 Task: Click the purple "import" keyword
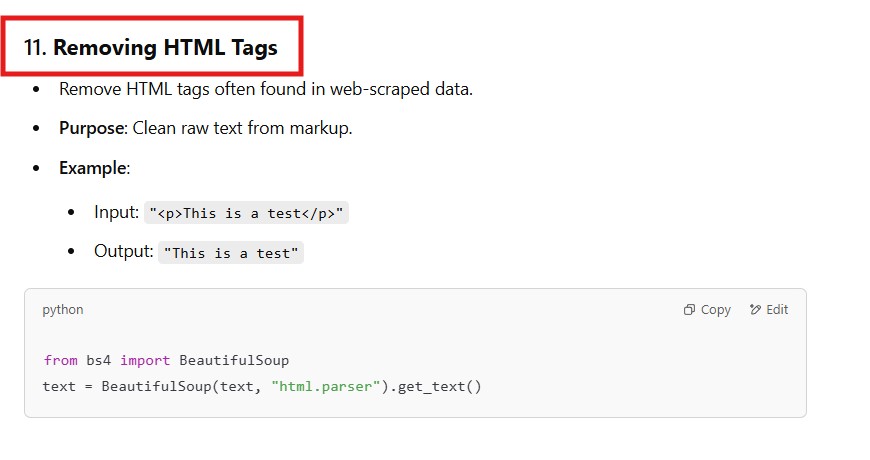point(145,360)
